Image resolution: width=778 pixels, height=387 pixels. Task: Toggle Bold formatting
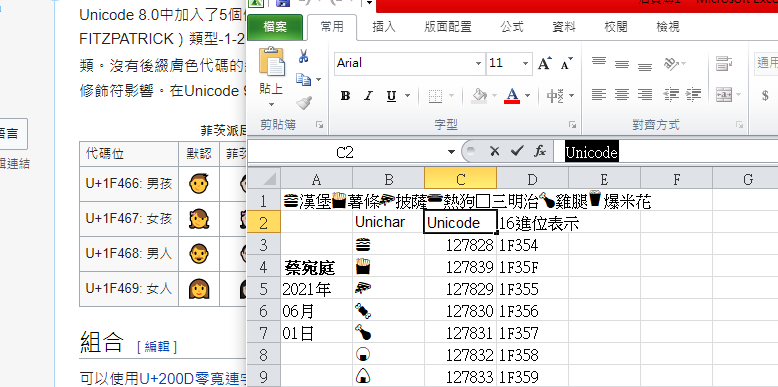point(345,96)
